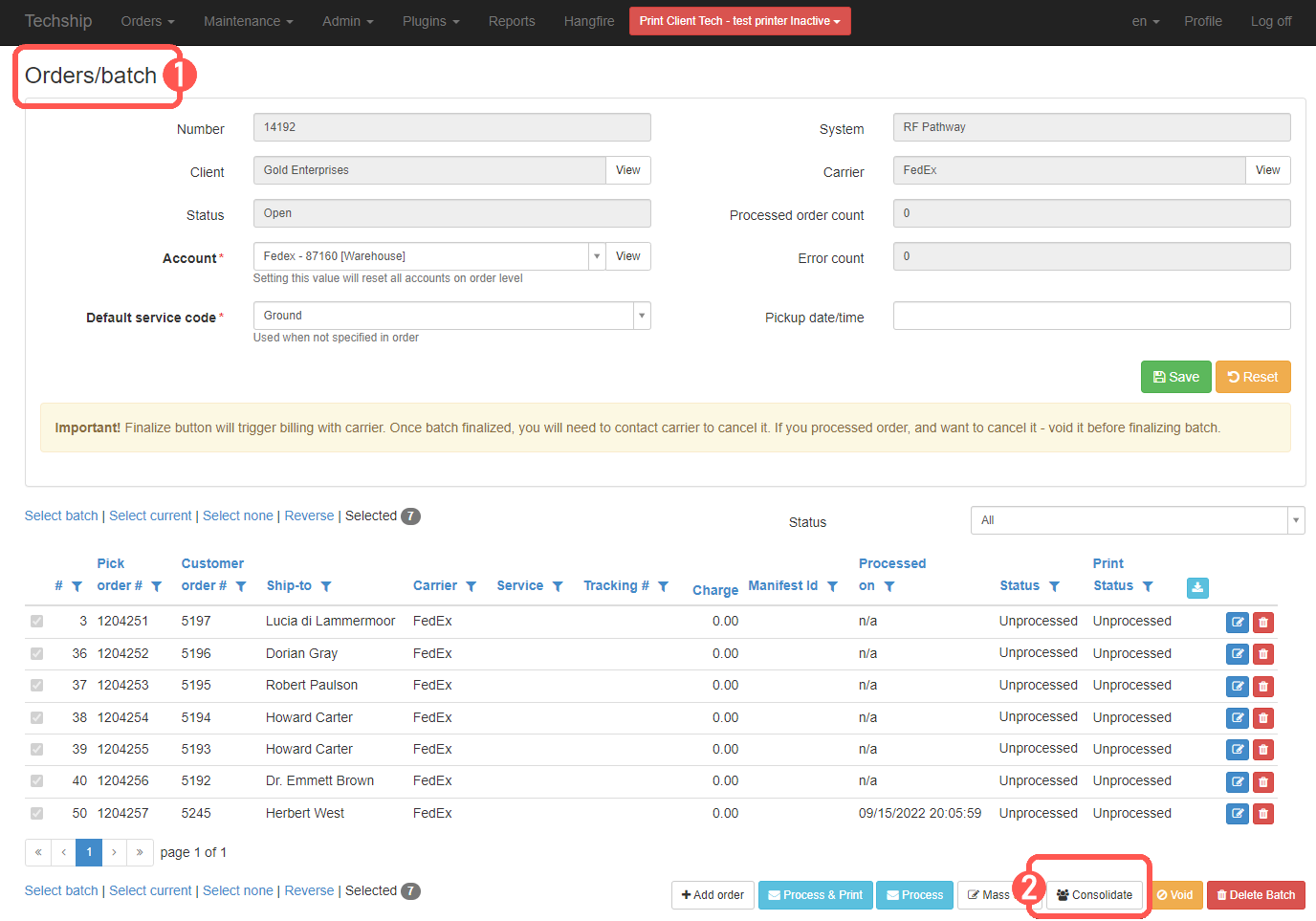Uncheck the row for Herbert West

tap(36, 813)
